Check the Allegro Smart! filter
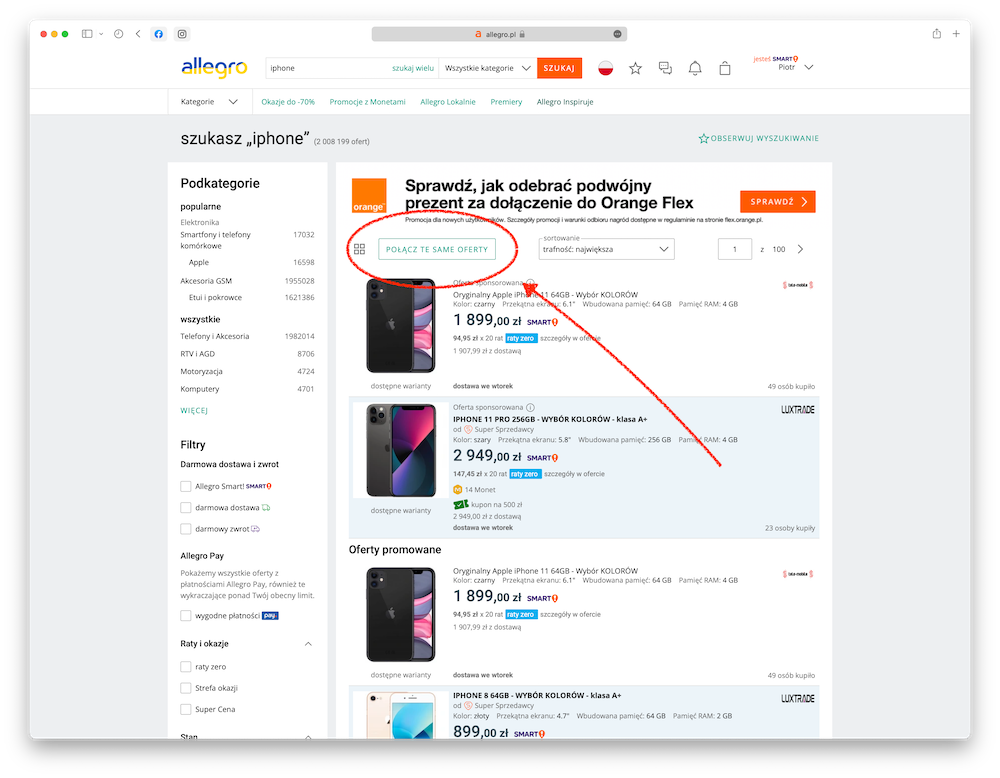The image size is (1000, 778). [186, 487]
